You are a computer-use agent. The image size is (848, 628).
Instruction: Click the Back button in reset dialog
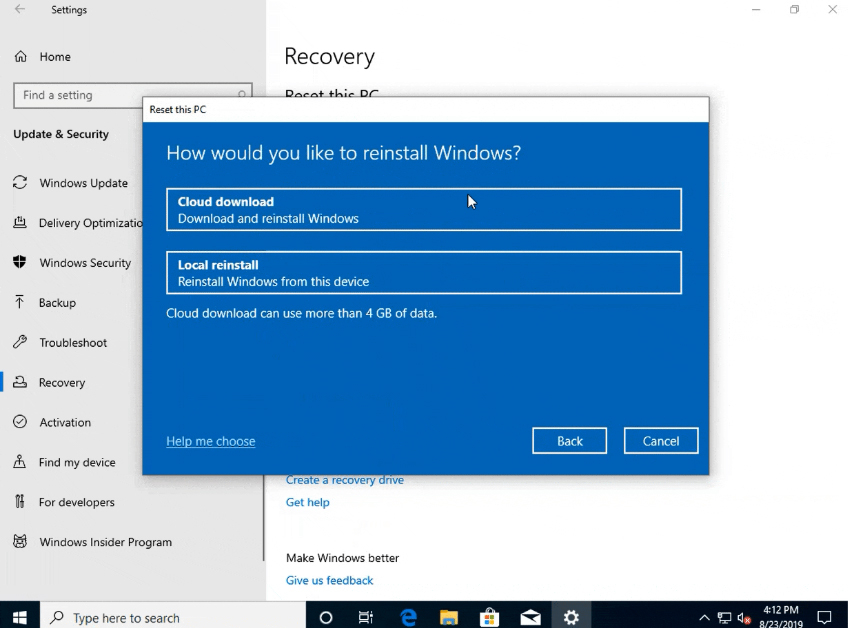[x=569, y=441]
